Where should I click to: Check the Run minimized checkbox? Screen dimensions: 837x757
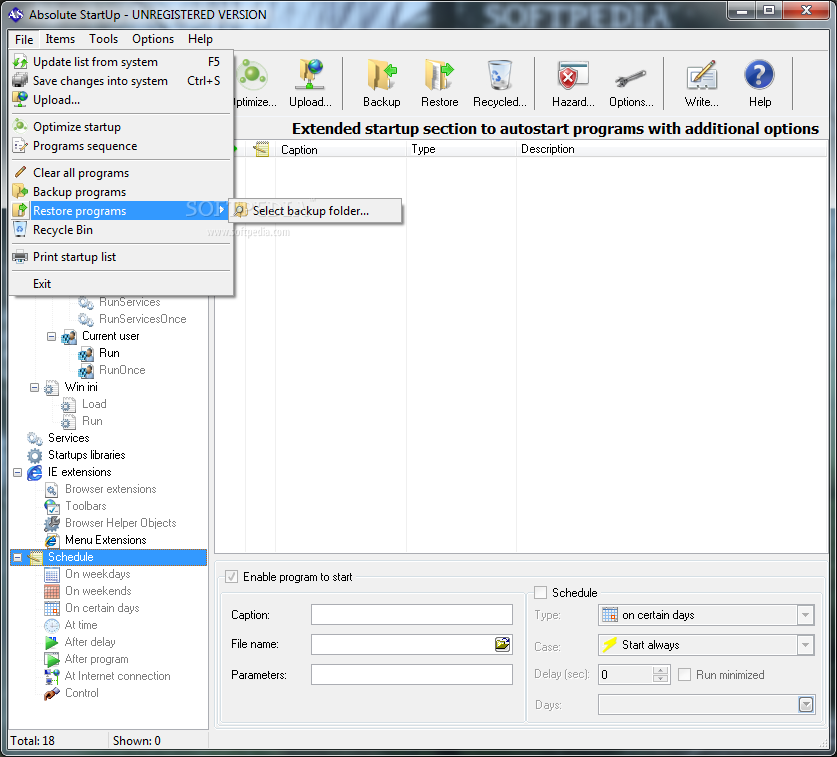coord(684,675)
